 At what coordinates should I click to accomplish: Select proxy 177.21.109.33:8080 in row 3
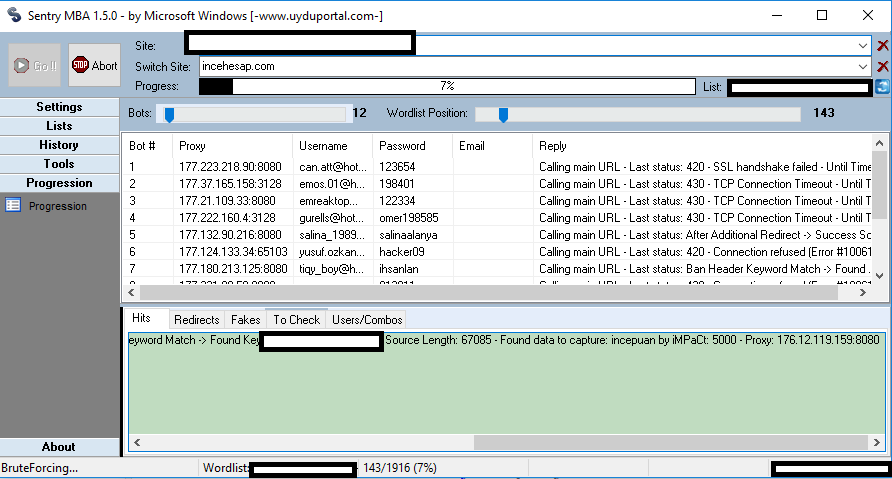coord(227,201)
